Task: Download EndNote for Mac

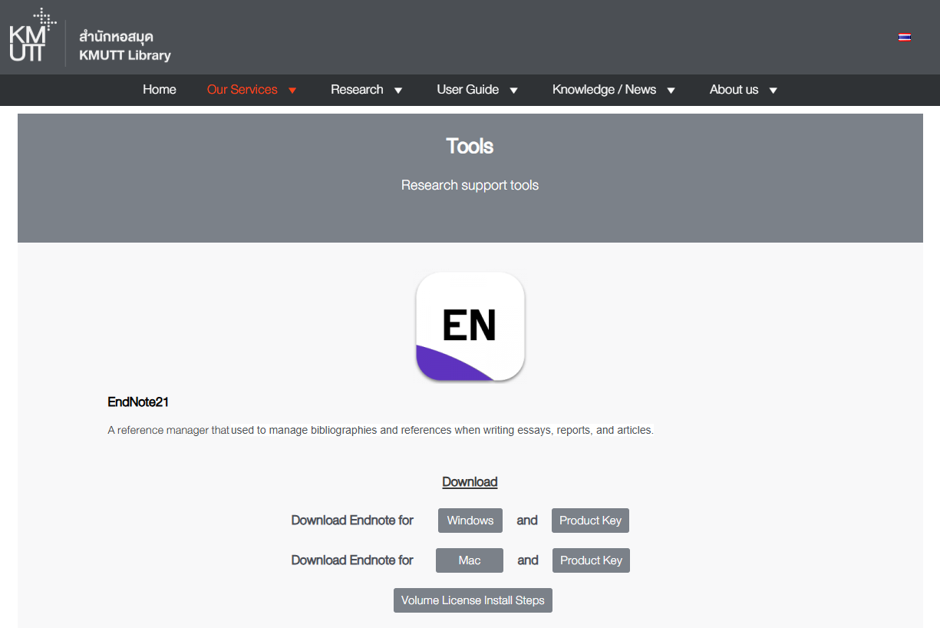Action: pos(469,560)
